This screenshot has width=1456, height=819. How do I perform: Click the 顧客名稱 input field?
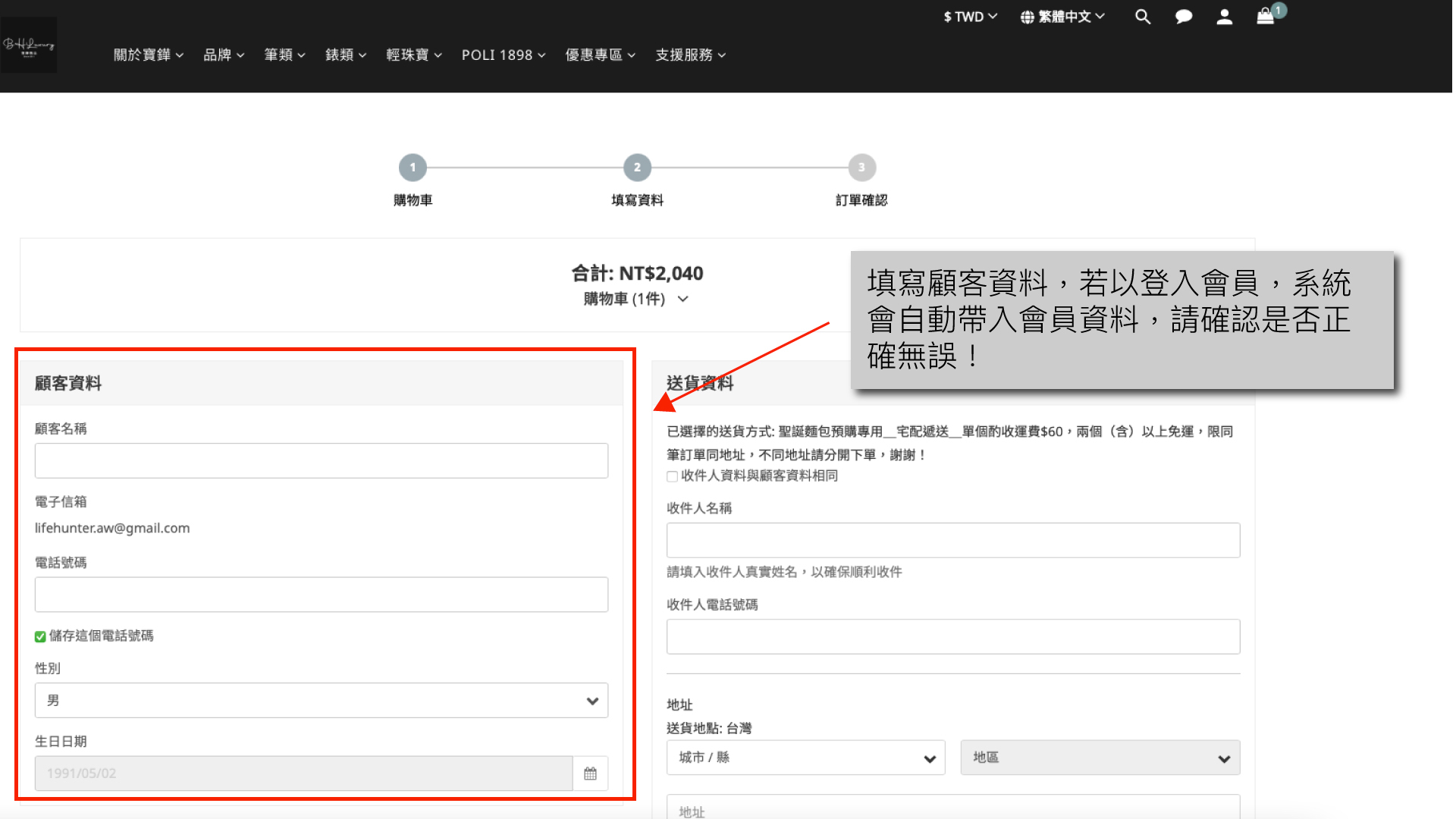(321, 460)
